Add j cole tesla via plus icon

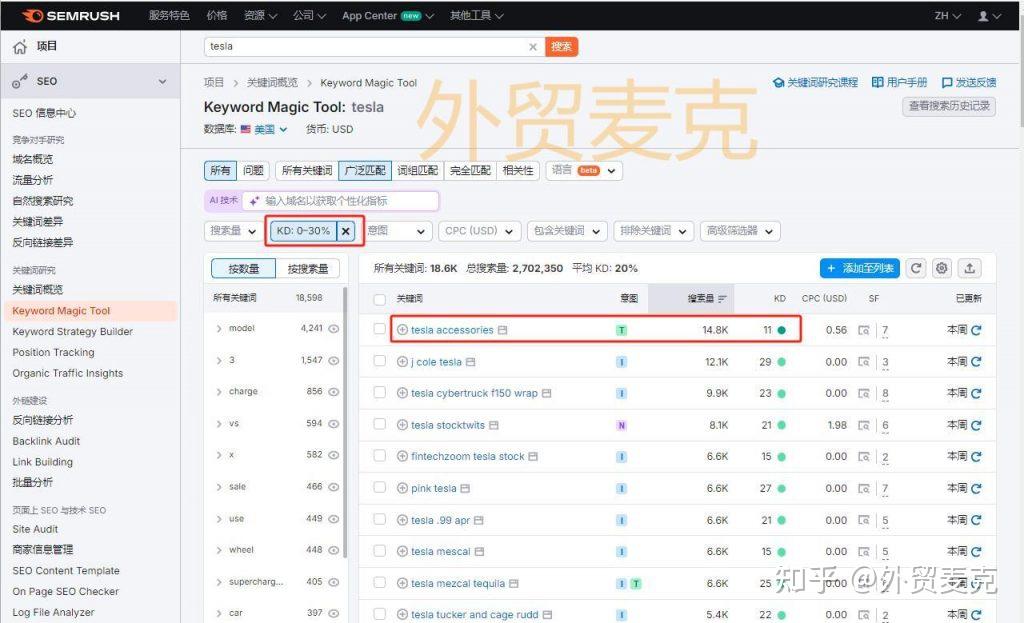pyautogui.click(x=402, y=362)
